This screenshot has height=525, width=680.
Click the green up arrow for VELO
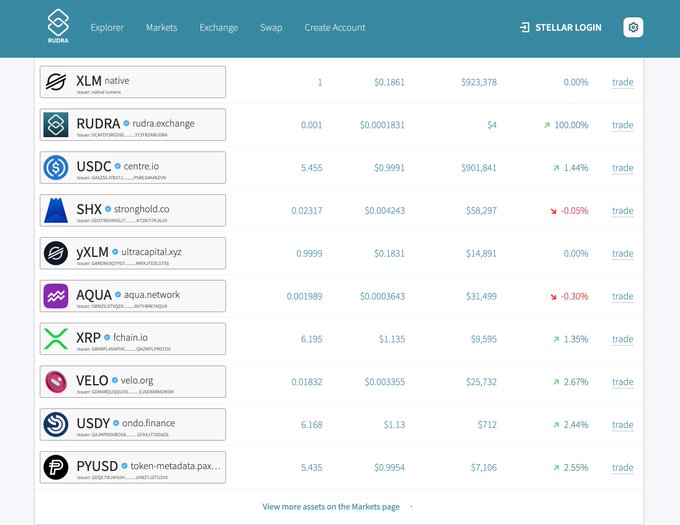coord(556,382)
